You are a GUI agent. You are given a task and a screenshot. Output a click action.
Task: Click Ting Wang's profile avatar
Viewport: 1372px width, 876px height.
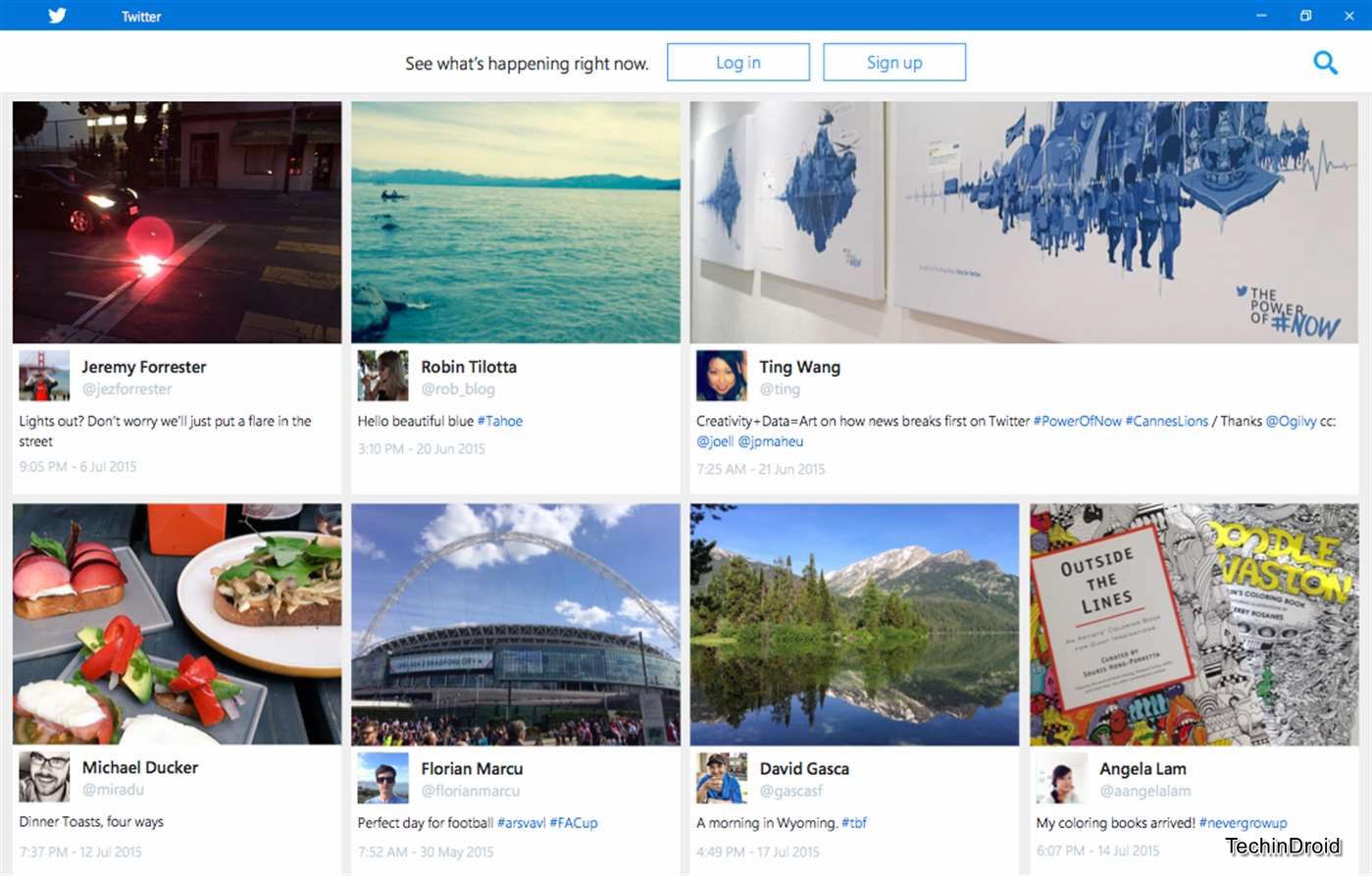722,376
